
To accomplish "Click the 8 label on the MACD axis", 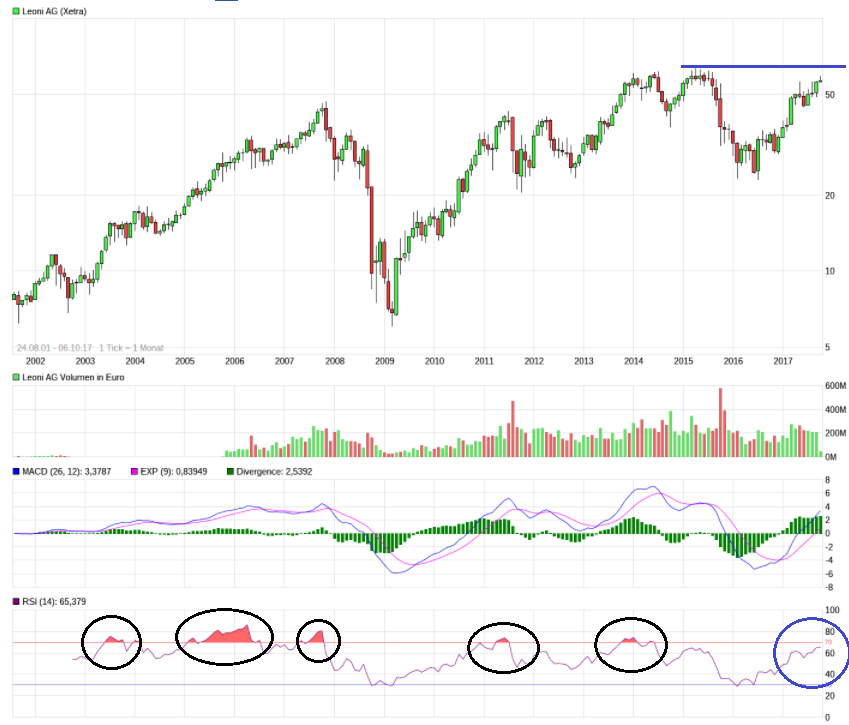I will click(x=827, y=480).
